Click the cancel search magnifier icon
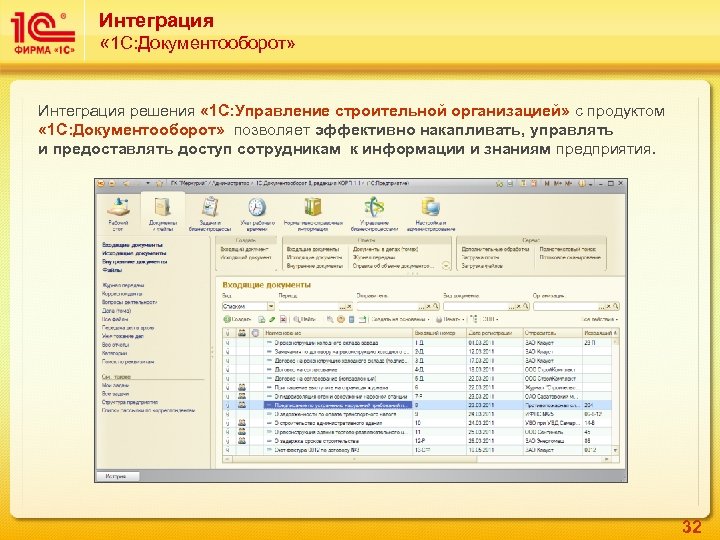The image size is (720, 540). (x=330, y=319)
